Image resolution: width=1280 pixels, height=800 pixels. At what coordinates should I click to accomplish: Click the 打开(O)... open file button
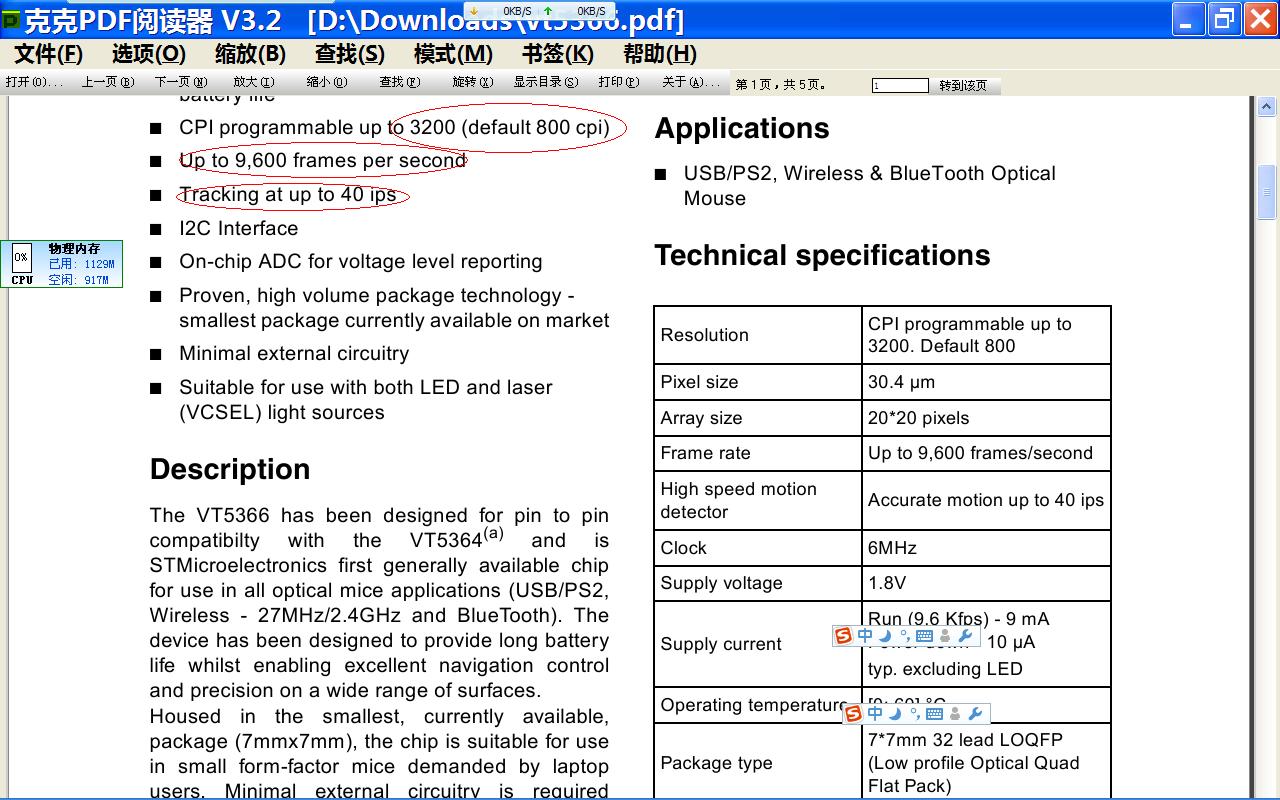(x=34, y=83)
